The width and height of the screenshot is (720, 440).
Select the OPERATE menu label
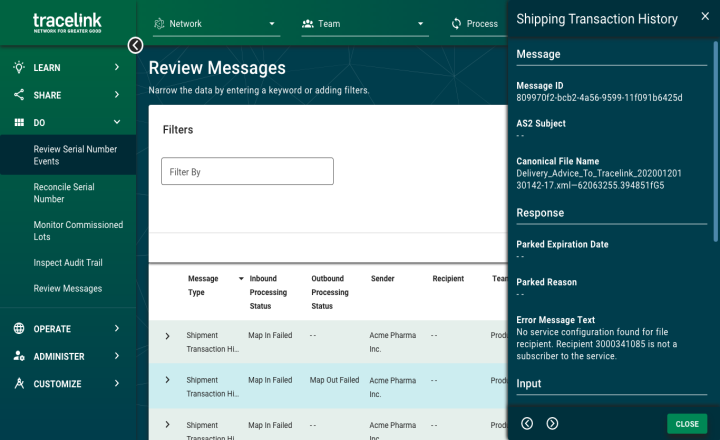coord(52,329)
